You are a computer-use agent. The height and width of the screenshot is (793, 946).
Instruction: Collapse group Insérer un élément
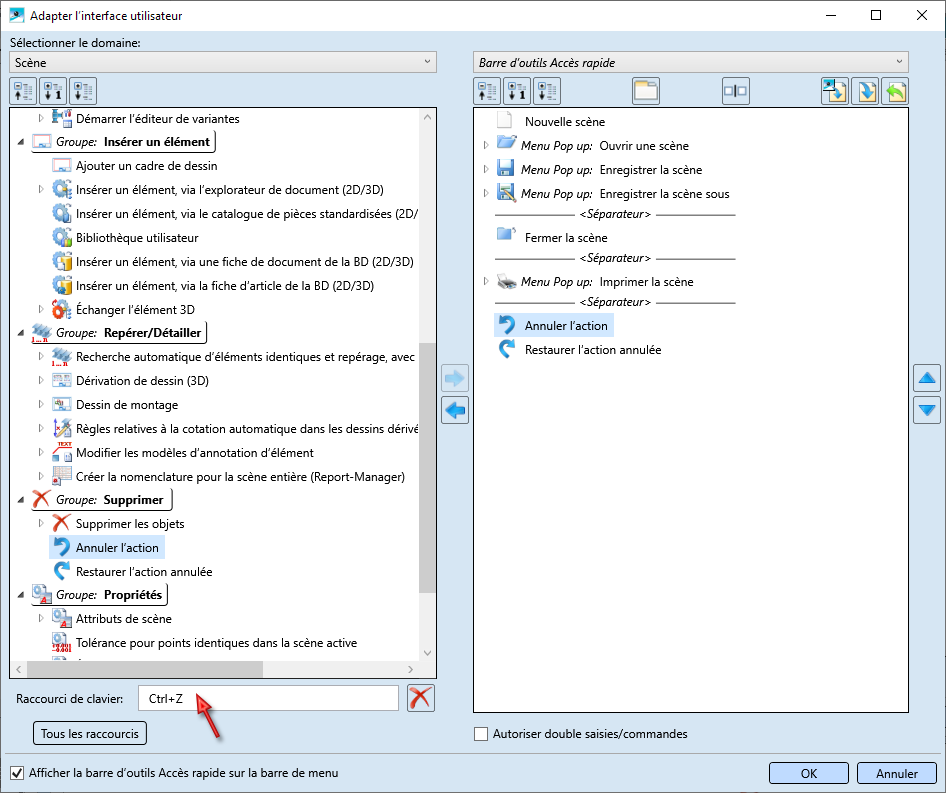click(21, 142)
